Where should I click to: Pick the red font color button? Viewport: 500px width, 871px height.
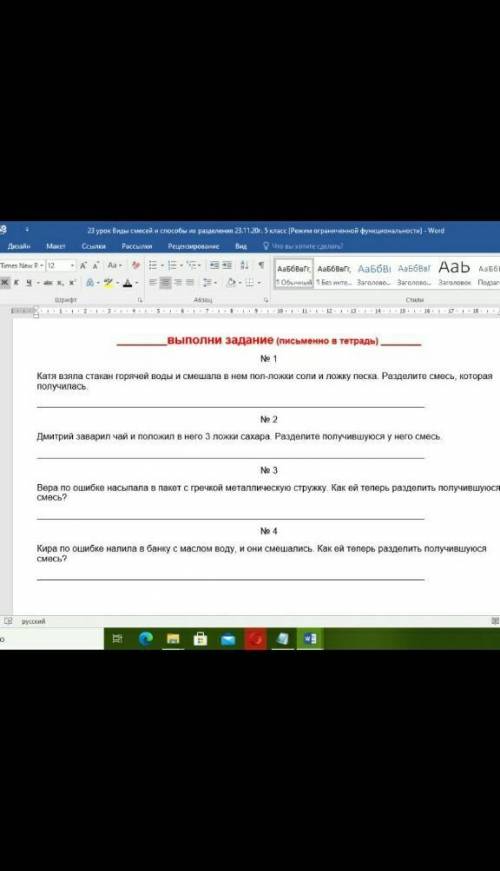click(129, 283)
